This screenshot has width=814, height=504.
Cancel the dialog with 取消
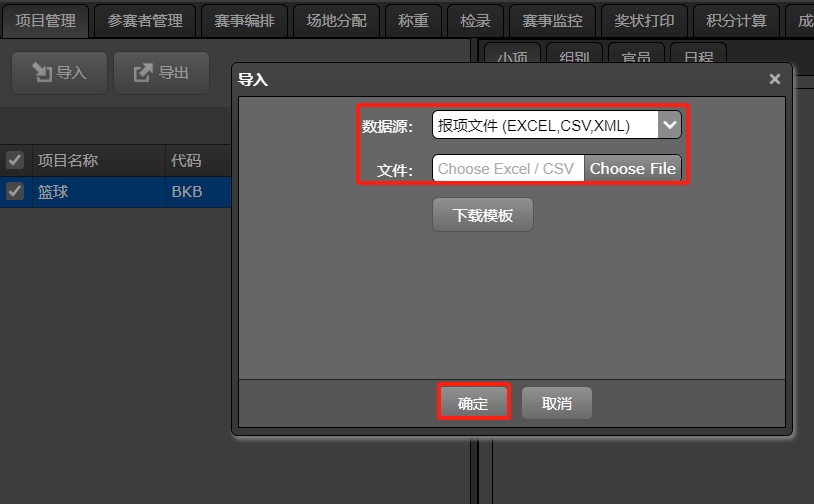click(557, 402)
